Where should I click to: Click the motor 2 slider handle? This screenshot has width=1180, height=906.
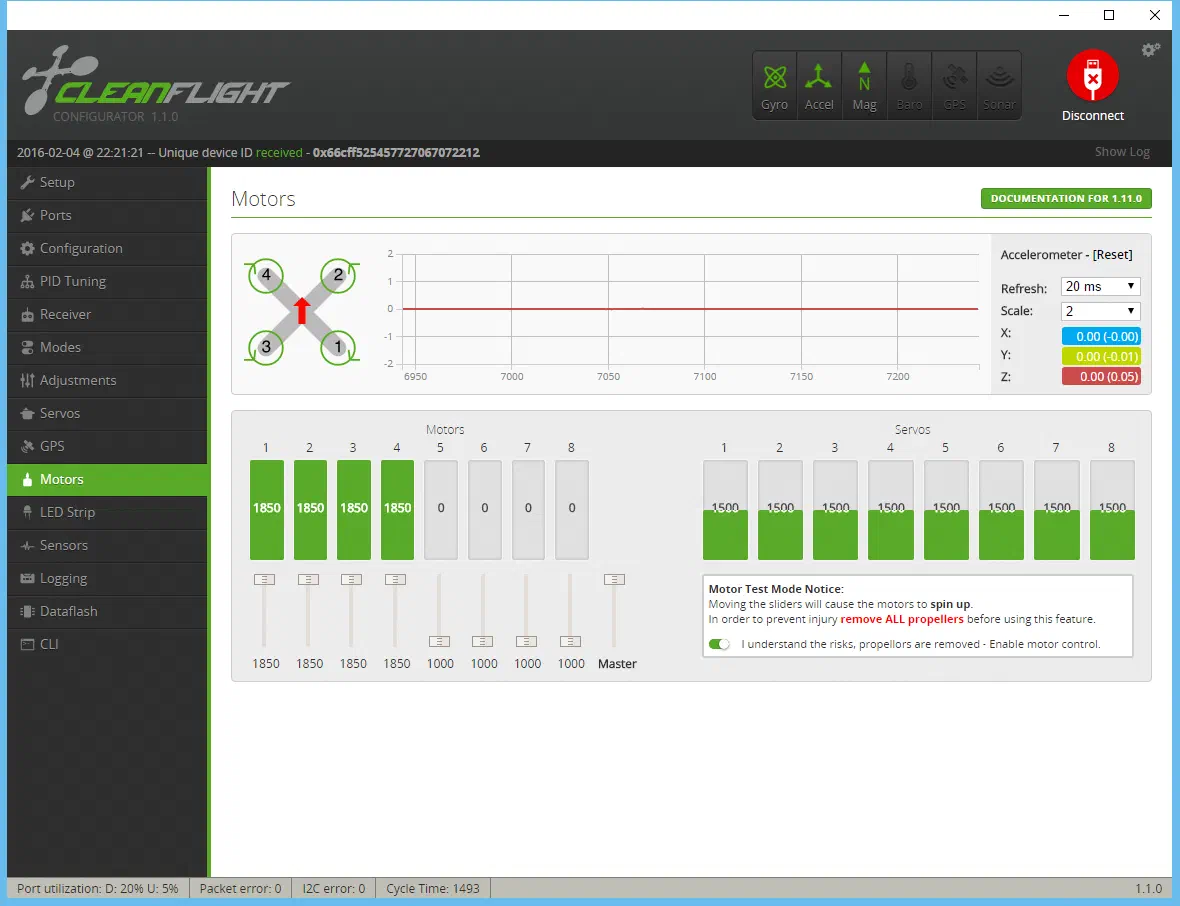(x=309, y=579)
